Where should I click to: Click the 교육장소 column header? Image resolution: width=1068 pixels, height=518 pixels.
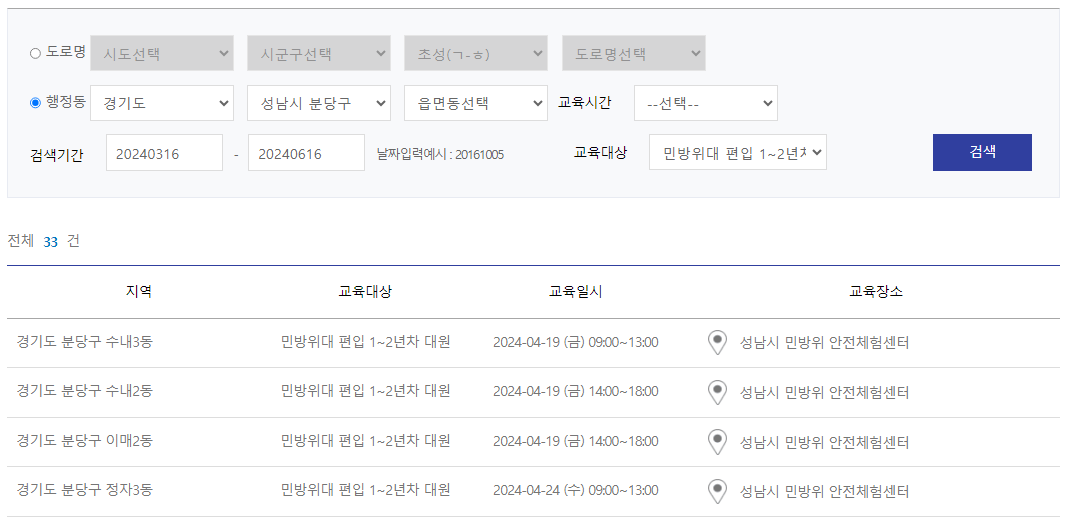click(x=876, y=291)
